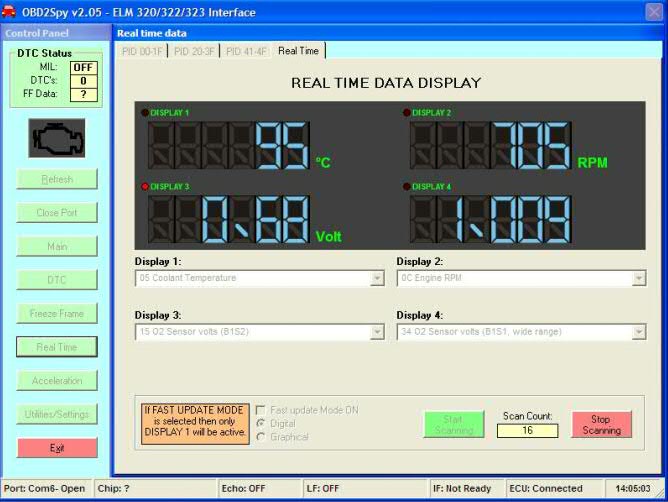
Task: Expand the Display 2 Engine RPM dropdown
Action: (x=639, y=278)
